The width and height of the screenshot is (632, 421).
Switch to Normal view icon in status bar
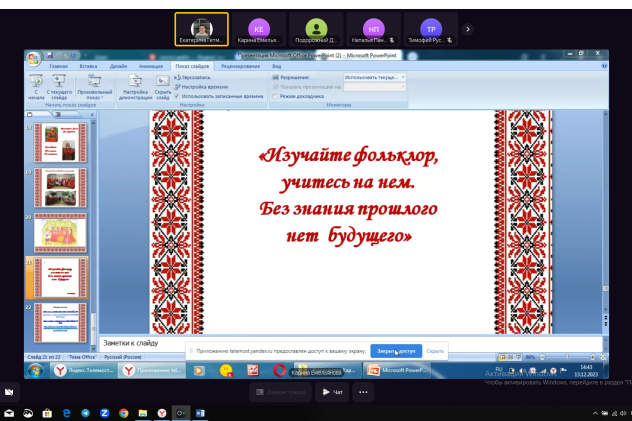coord(502,357)
